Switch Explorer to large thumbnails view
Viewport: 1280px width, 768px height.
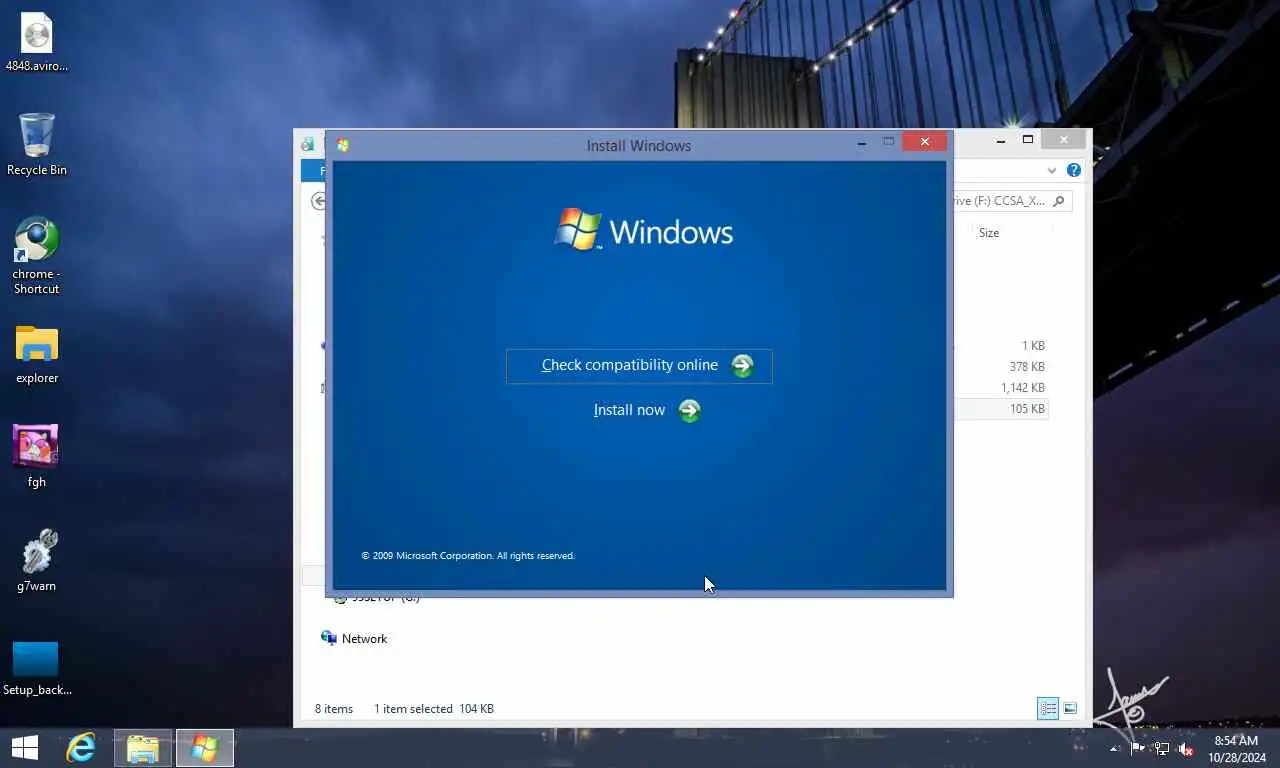[x=1070, y=709]
